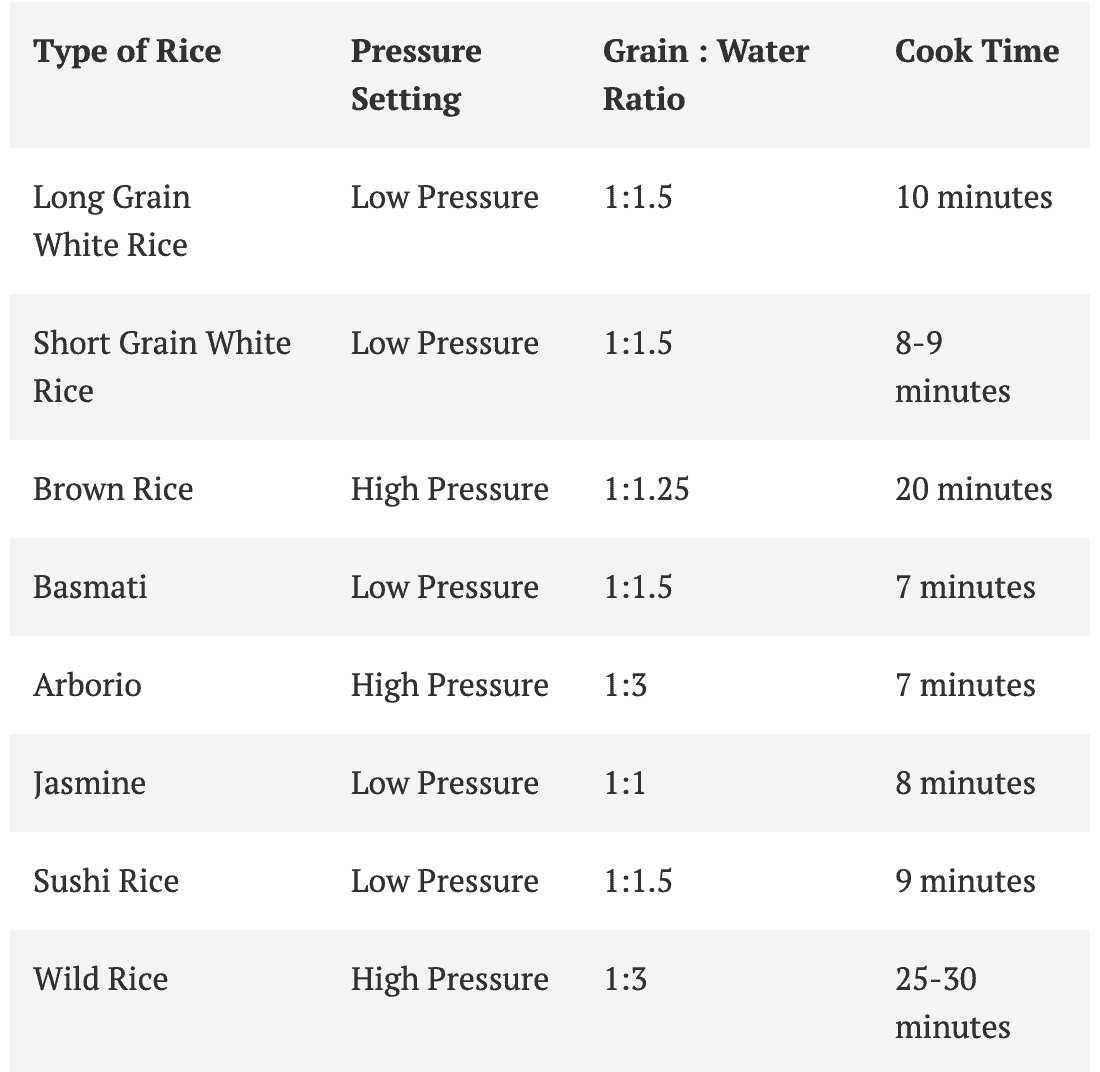Select the "Short Grain White Rice" cell

tap(162, 366)
